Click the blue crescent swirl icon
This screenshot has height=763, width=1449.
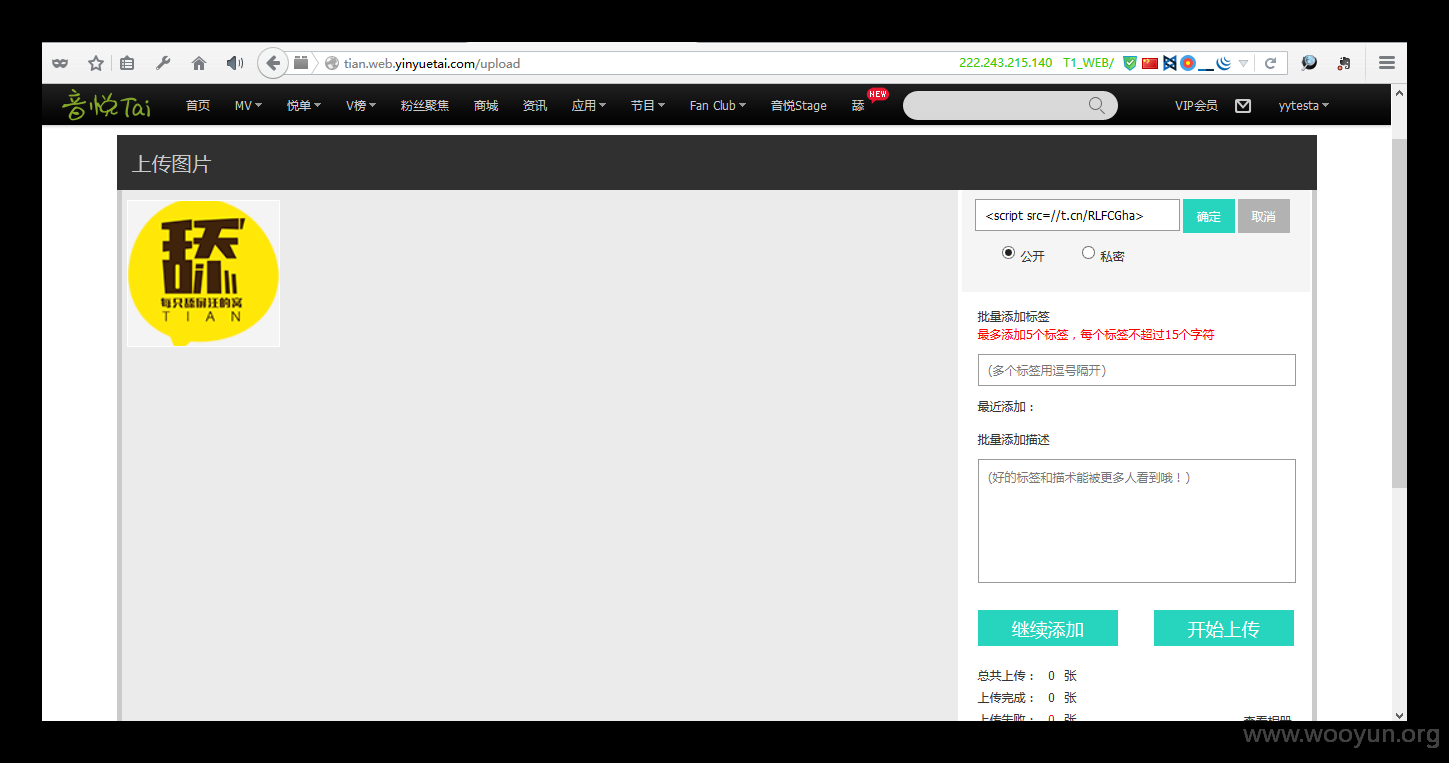coord(1223,63)
